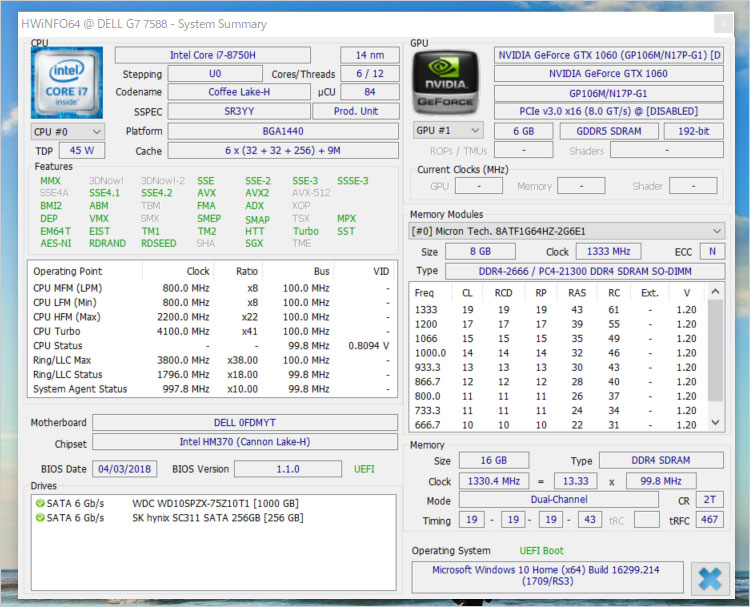Click the 192-bit bus width field
Viewport: 750px width, 607px height.
[694, 131]
